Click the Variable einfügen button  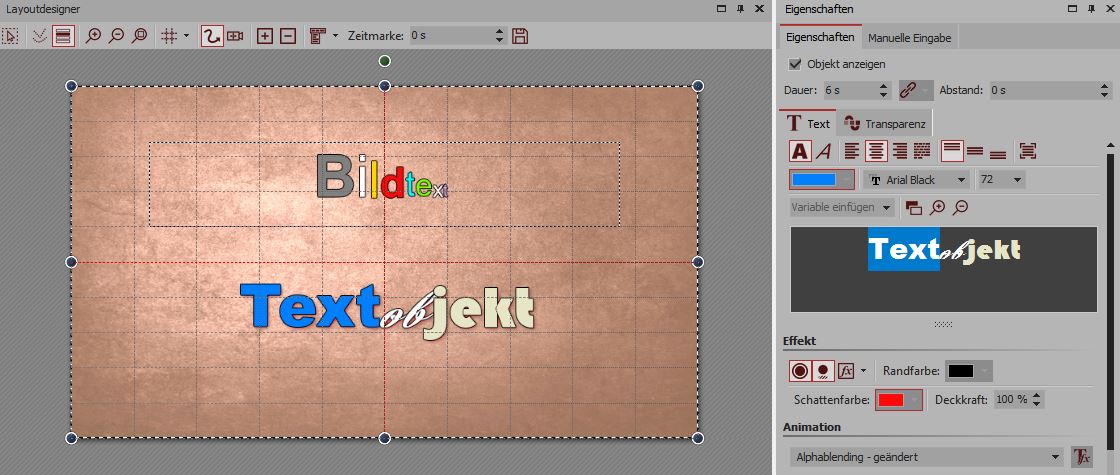841,208
